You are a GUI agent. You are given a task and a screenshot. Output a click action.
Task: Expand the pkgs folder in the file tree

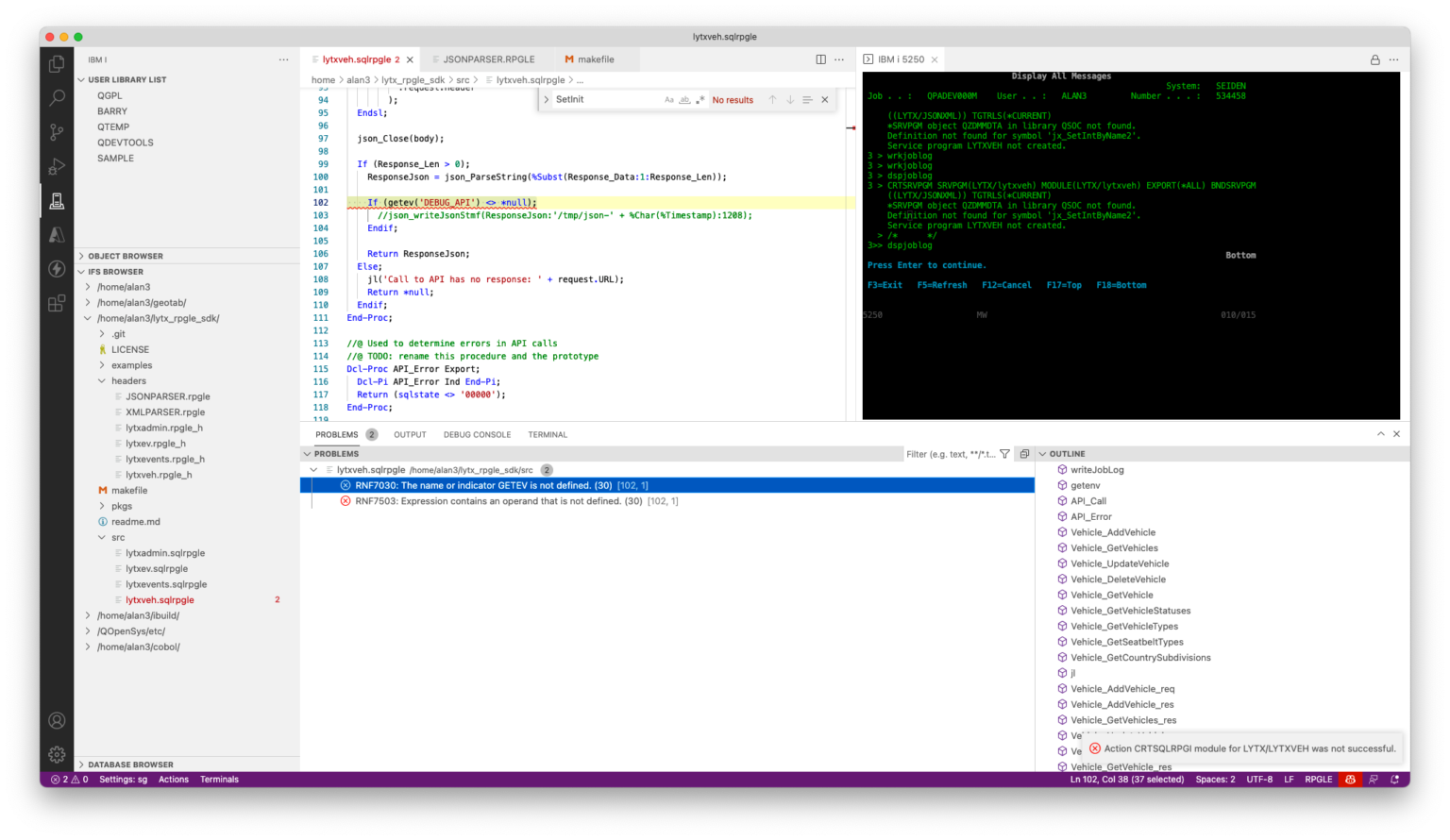[121, 506]
